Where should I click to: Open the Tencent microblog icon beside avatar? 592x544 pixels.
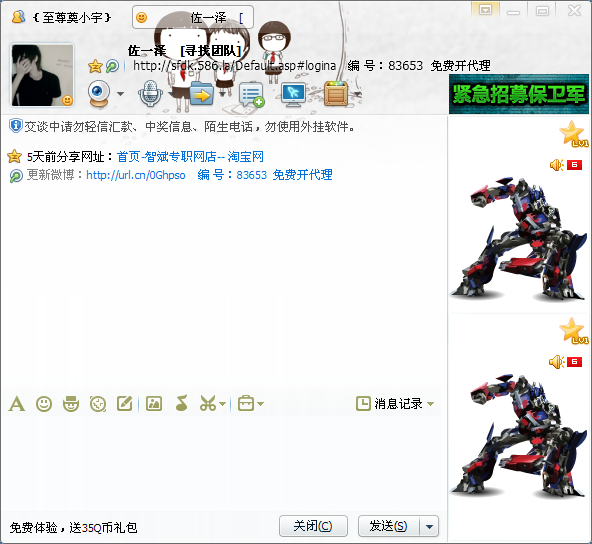click(x=112, y=66)
